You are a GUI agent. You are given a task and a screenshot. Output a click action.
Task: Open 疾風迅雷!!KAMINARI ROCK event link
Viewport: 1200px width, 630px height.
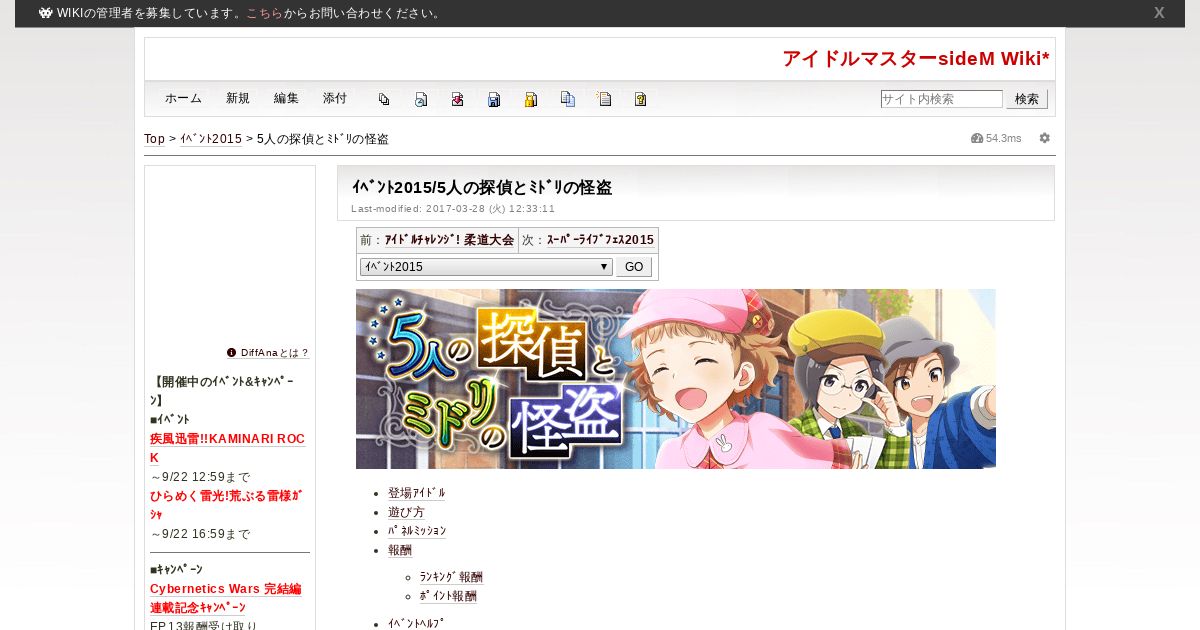pos(227,448)
